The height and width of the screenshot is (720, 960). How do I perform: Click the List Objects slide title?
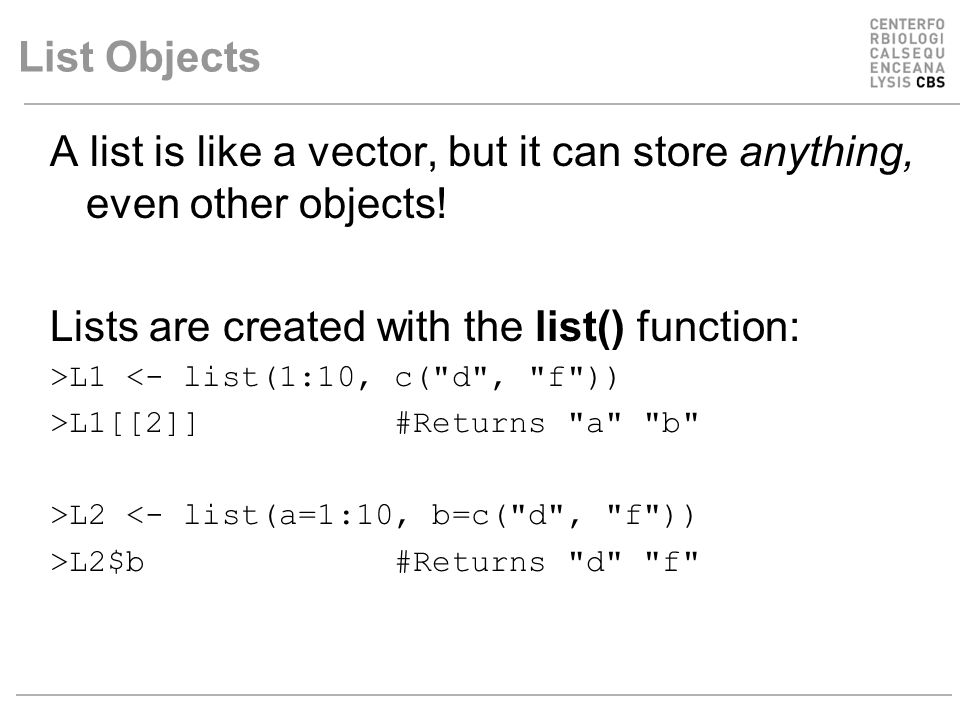tap(140, 58)
